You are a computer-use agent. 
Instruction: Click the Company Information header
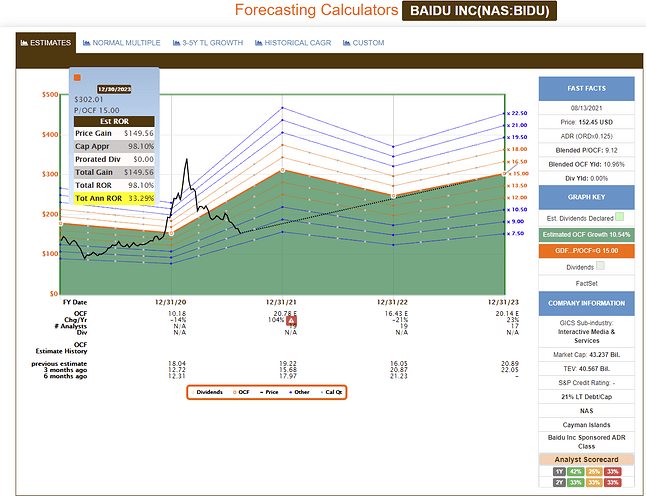click(x=586, y=303)
